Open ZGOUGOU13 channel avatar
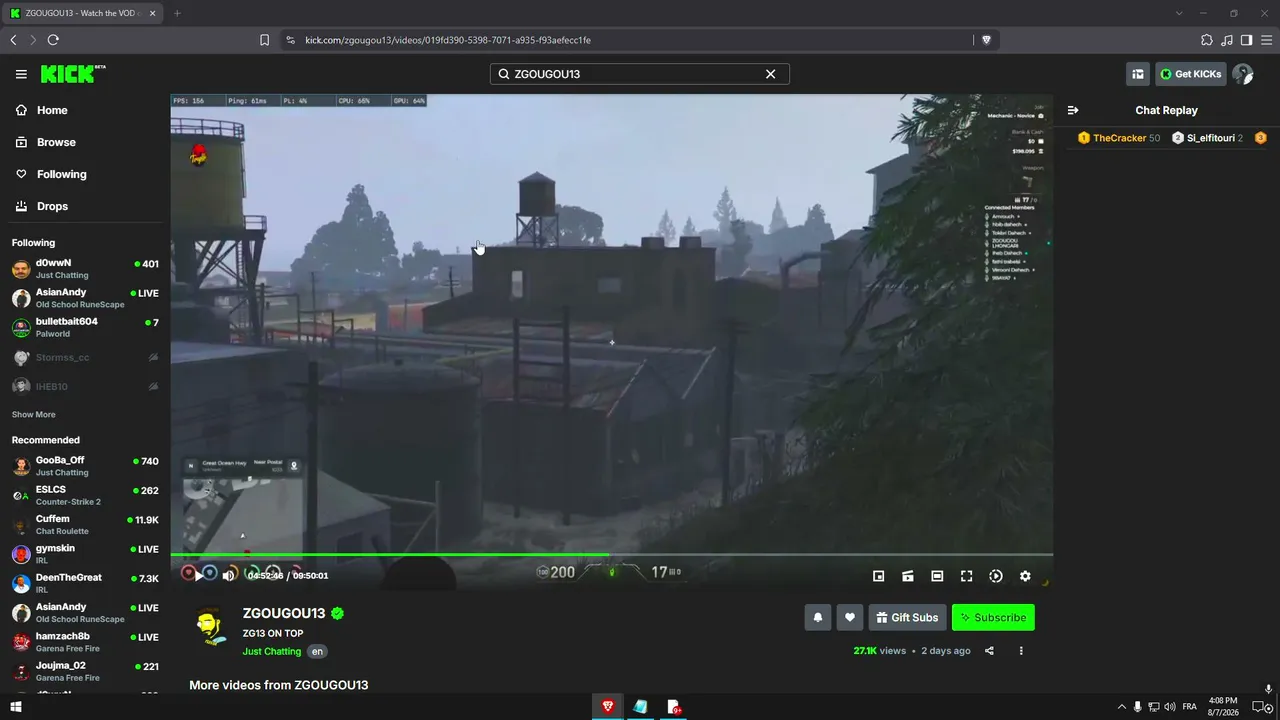The image size is (1280, 720). point(209,626)
